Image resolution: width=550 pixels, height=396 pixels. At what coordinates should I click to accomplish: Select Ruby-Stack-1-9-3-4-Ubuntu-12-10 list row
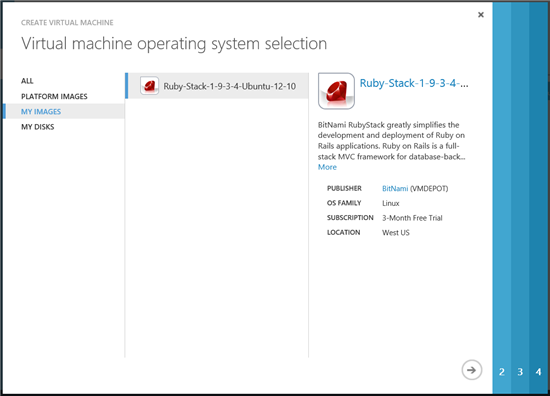click(x=217, y=86)
